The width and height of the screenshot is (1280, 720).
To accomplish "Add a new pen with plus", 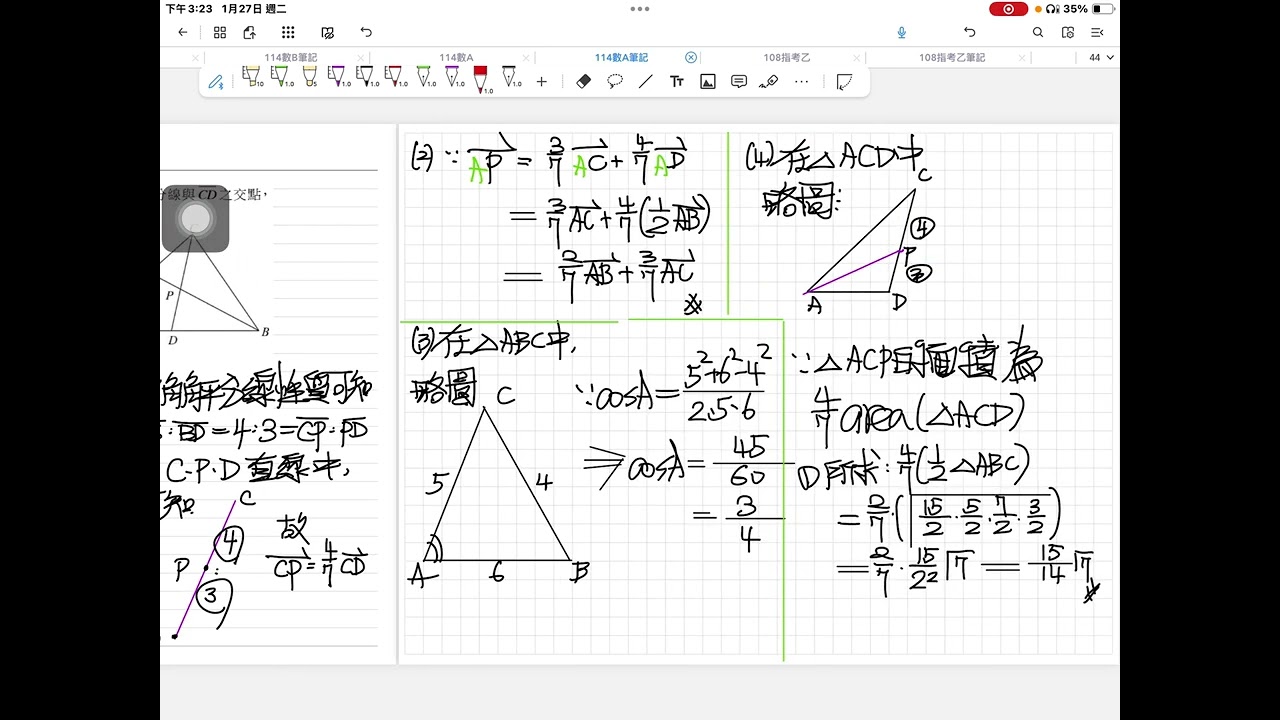I will [542, 82].
